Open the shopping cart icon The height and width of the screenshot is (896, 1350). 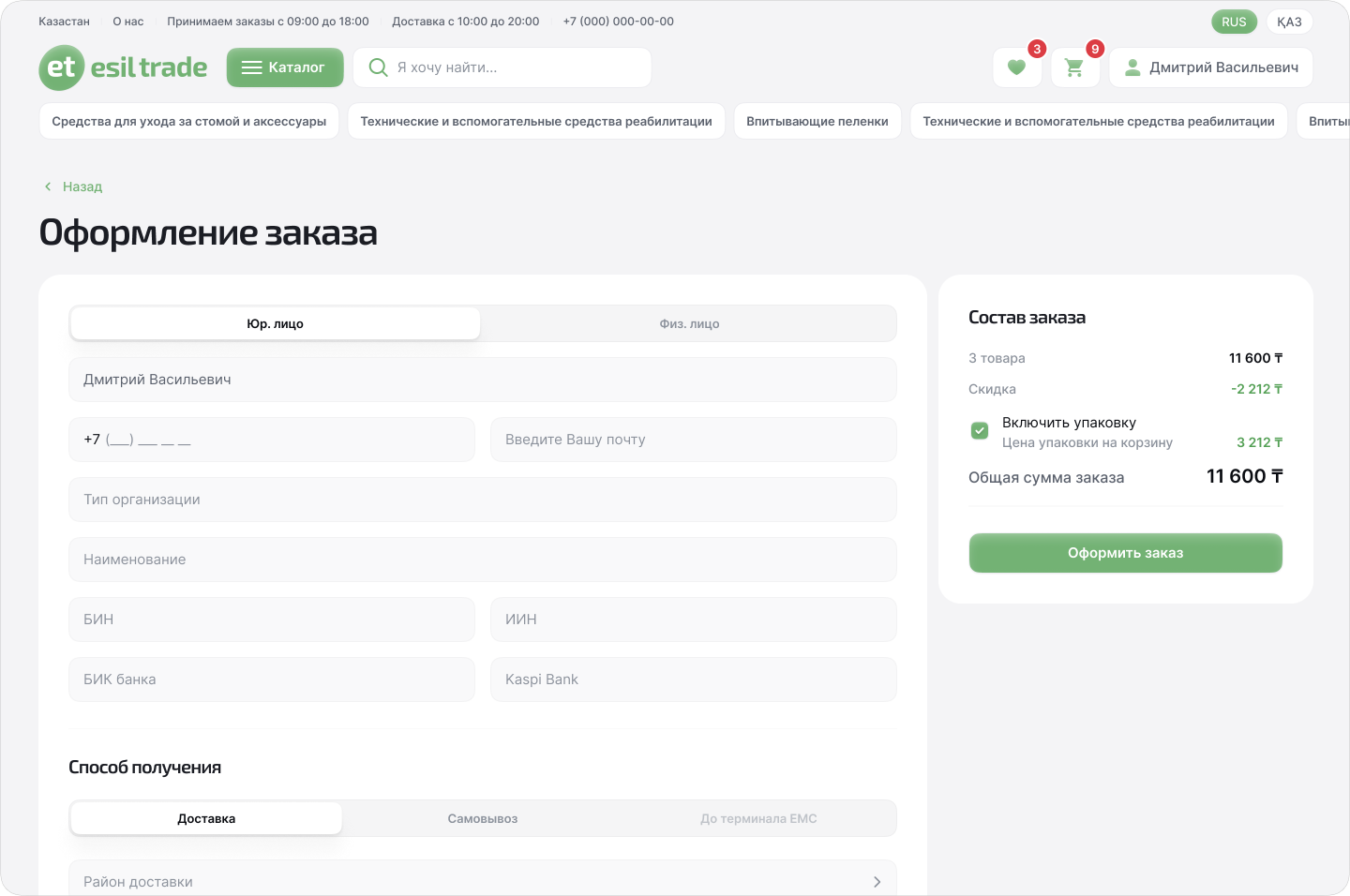click(x=1074, y=67)
